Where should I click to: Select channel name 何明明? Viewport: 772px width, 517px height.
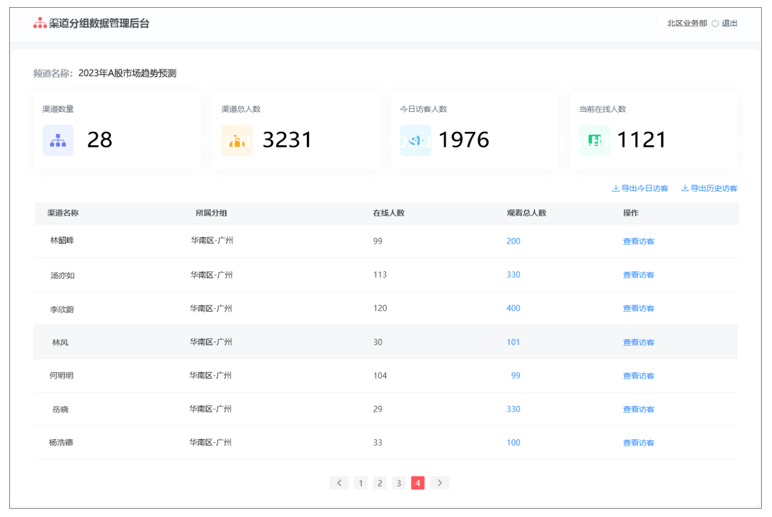(61, 375)
